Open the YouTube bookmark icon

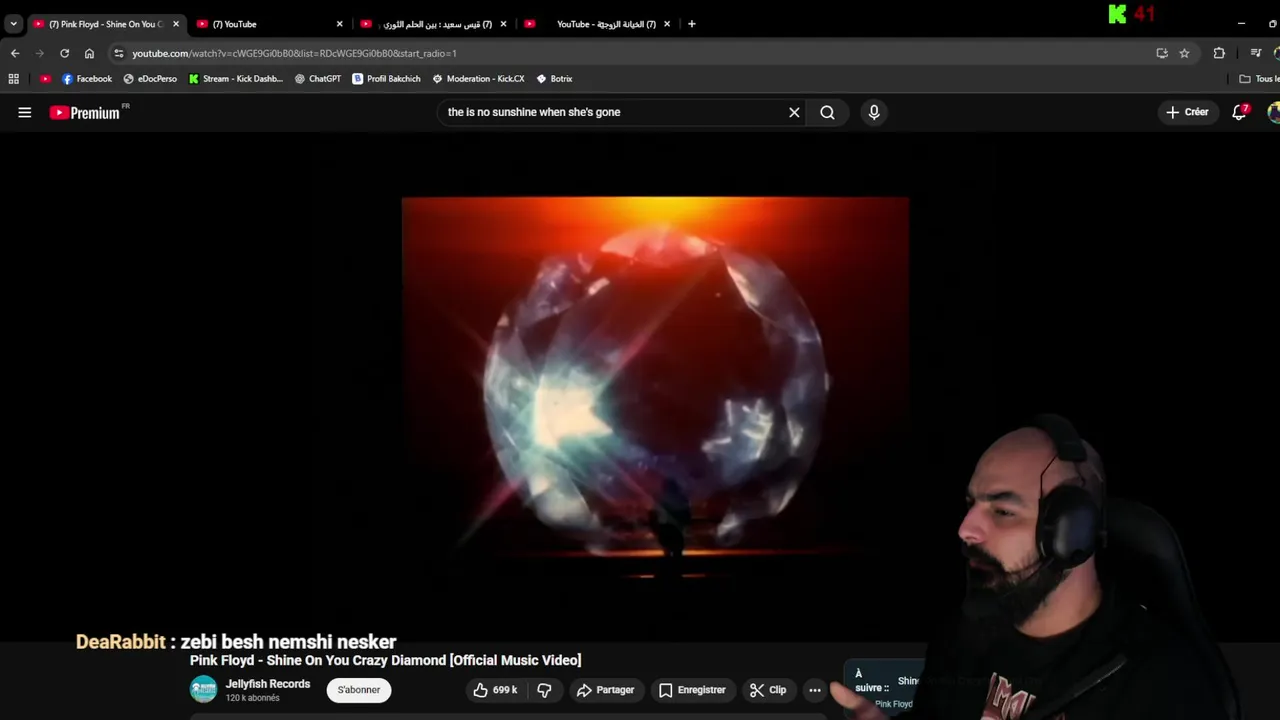45,79
